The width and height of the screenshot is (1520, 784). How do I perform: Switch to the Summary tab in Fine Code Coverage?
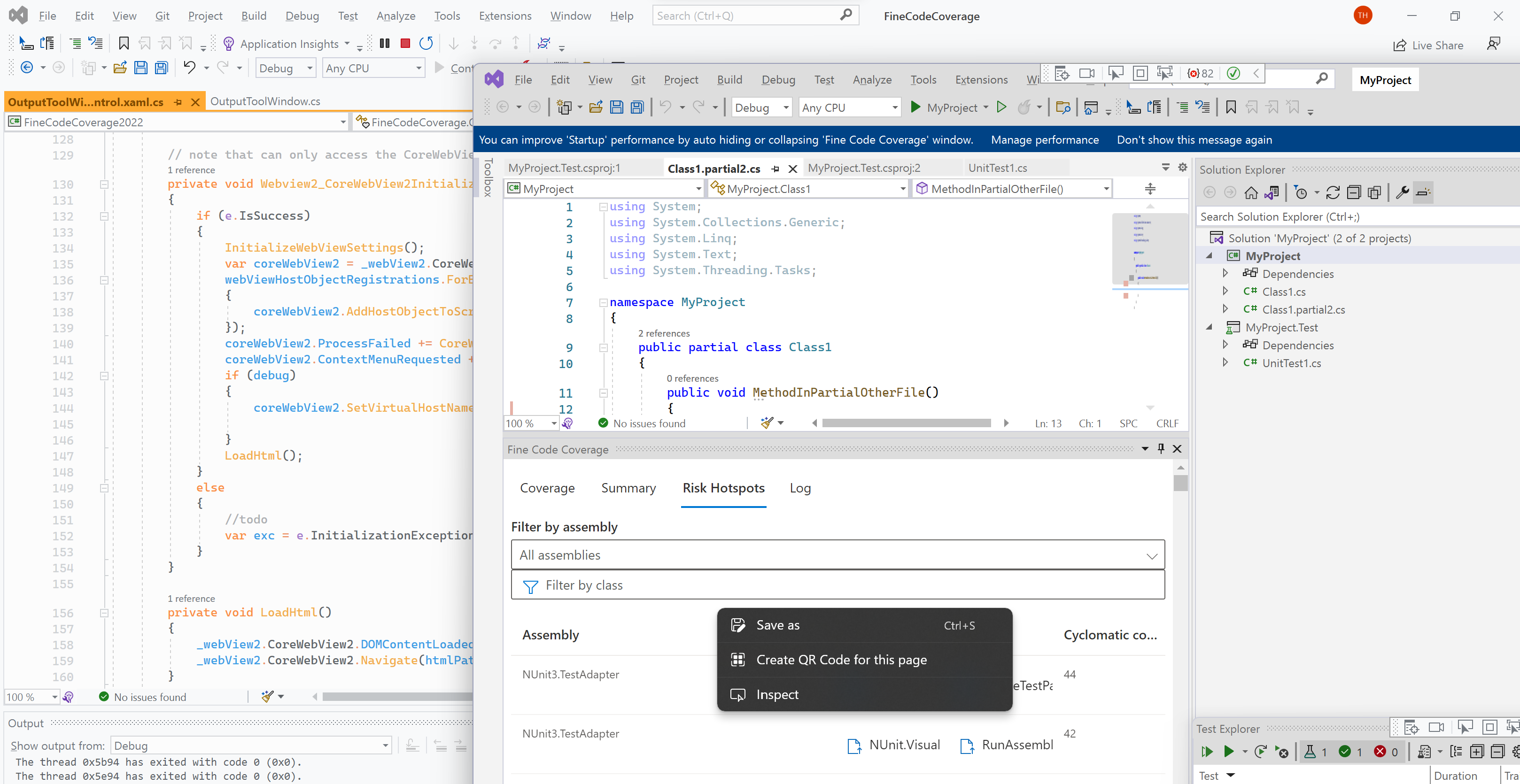(628, 488)
